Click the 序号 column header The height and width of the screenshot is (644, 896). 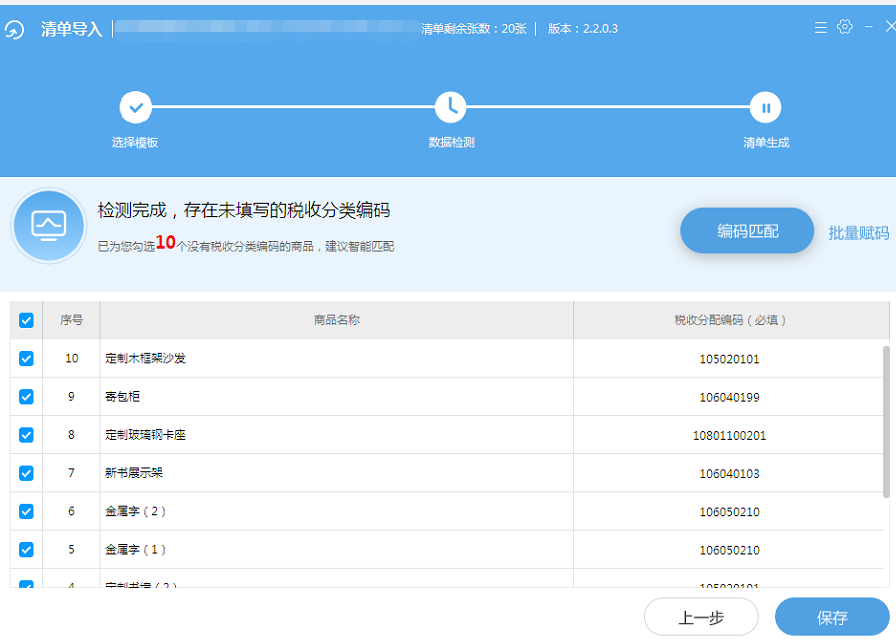71,320
